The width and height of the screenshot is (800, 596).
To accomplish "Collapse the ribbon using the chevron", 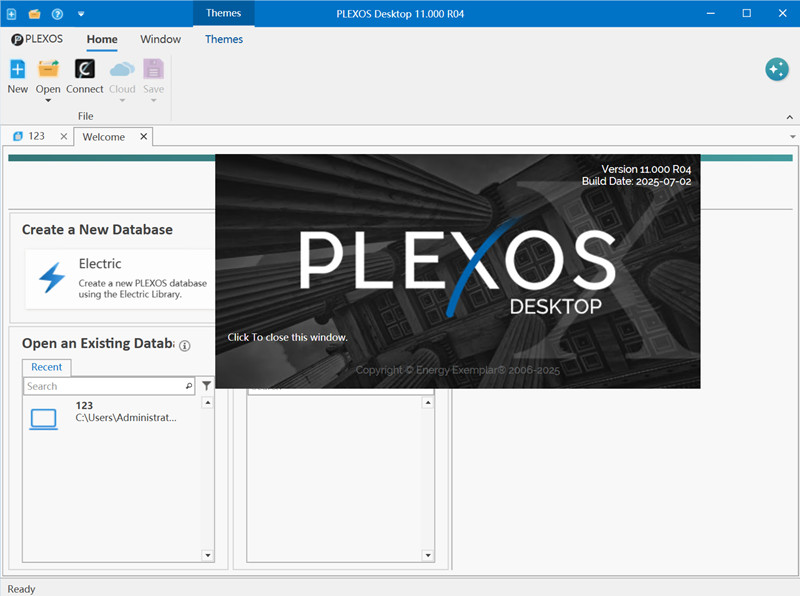I will click(789, 116).
